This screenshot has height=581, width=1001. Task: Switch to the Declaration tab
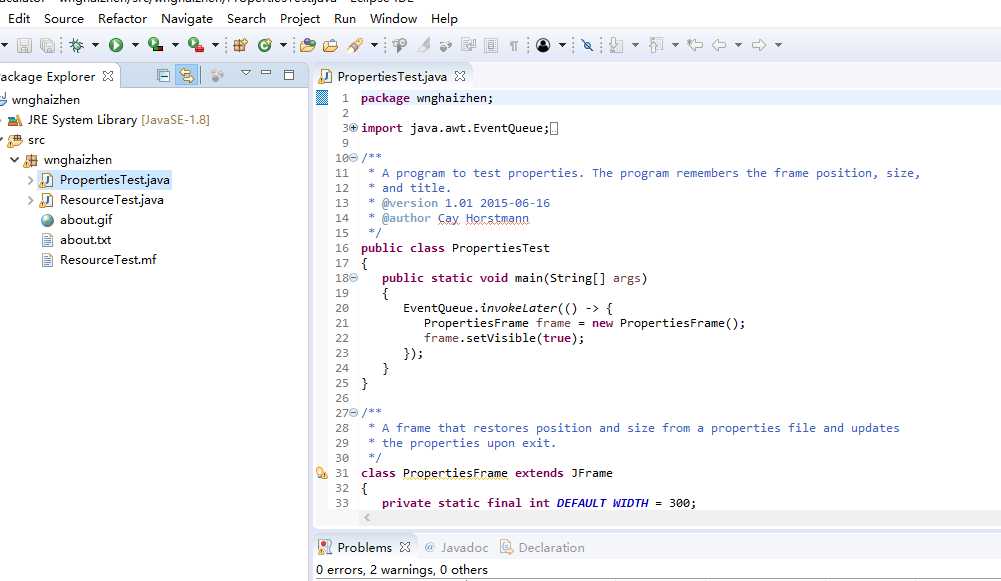point(543,547)
